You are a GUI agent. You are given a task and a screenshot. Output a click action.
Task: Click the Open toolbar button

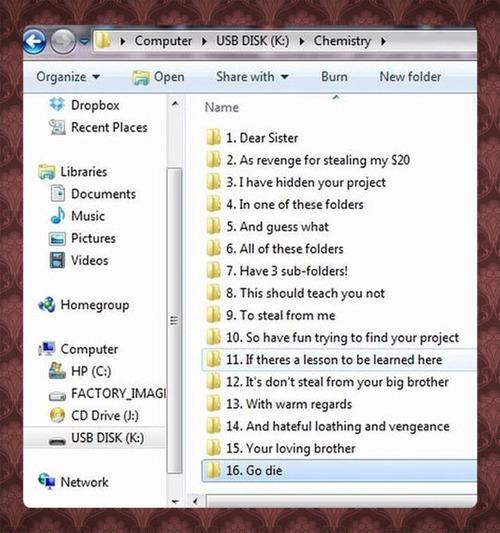click(158, 77)
